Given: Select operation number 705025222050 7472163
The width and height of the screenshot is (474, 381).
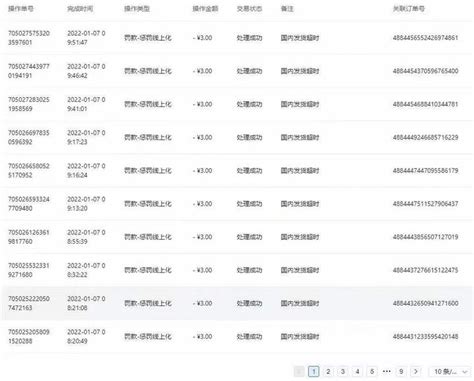Looking at the screenshot, I should coord(29,303).
